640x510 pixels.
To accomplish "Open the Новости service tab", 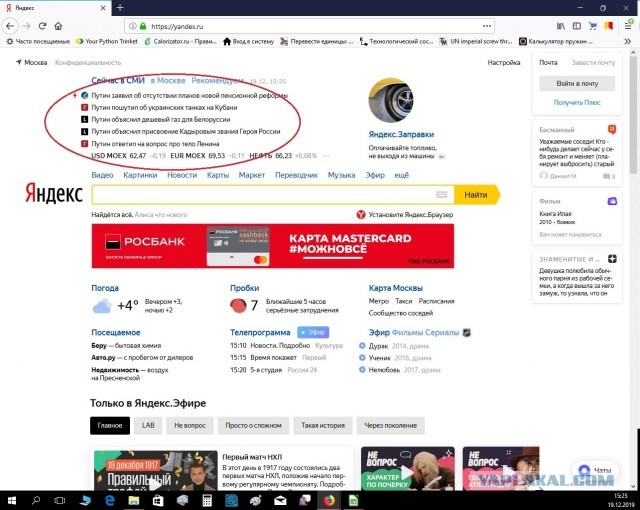I will coord(182,175).
